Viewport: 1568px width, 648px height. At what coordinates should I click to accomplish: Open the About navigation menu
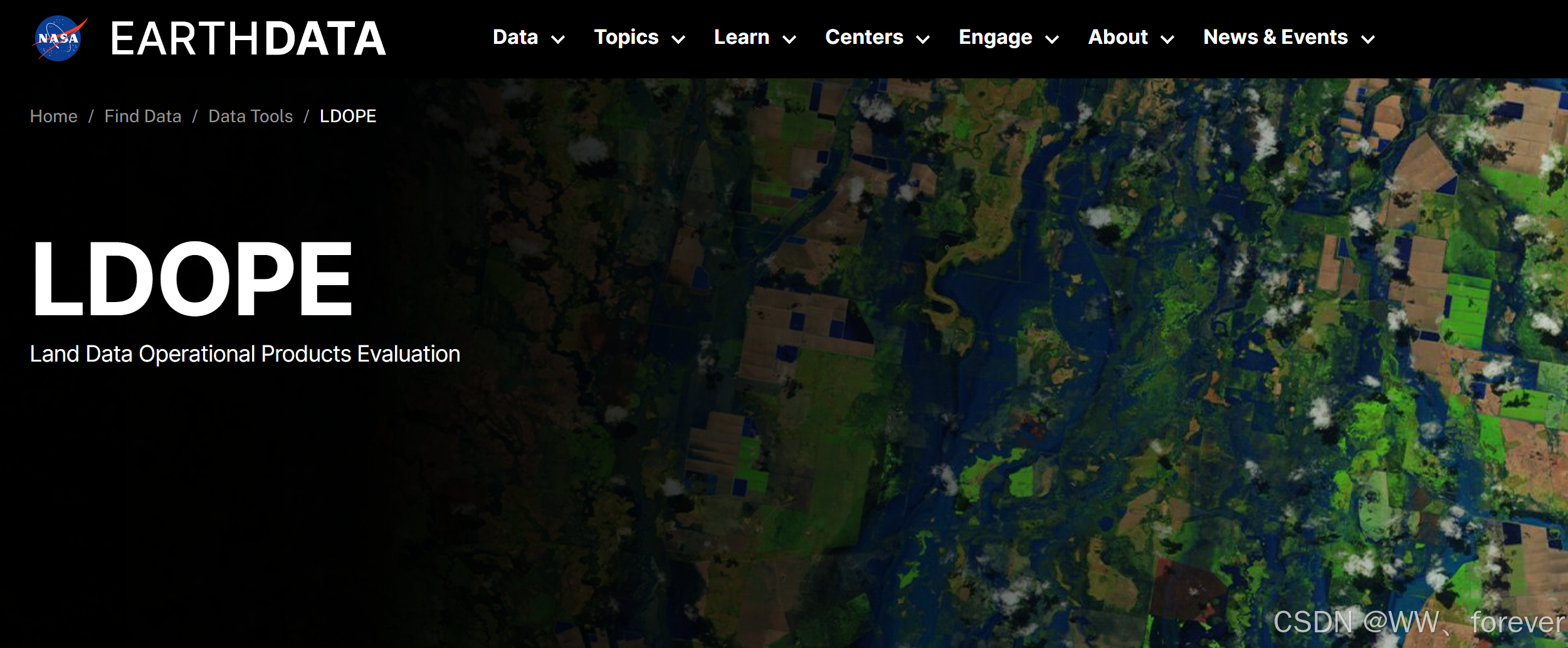coord(1118,38)
